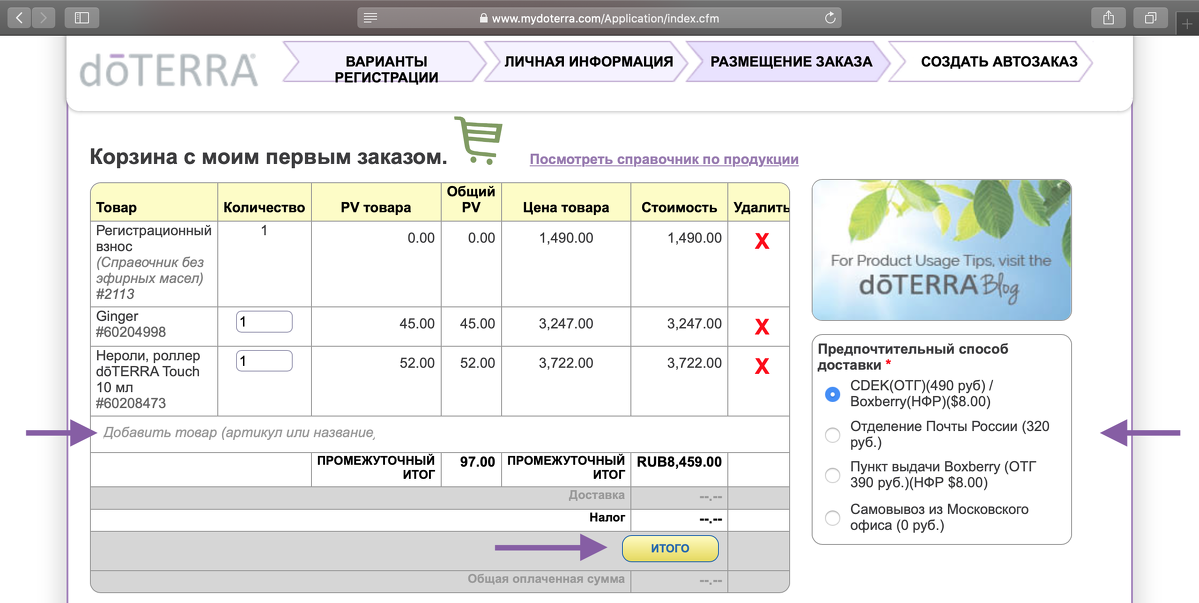Open Reader view icon in address bar
Image resolution: width=1199 pixels, height=603 pixels.
click(x=371, y=18)
